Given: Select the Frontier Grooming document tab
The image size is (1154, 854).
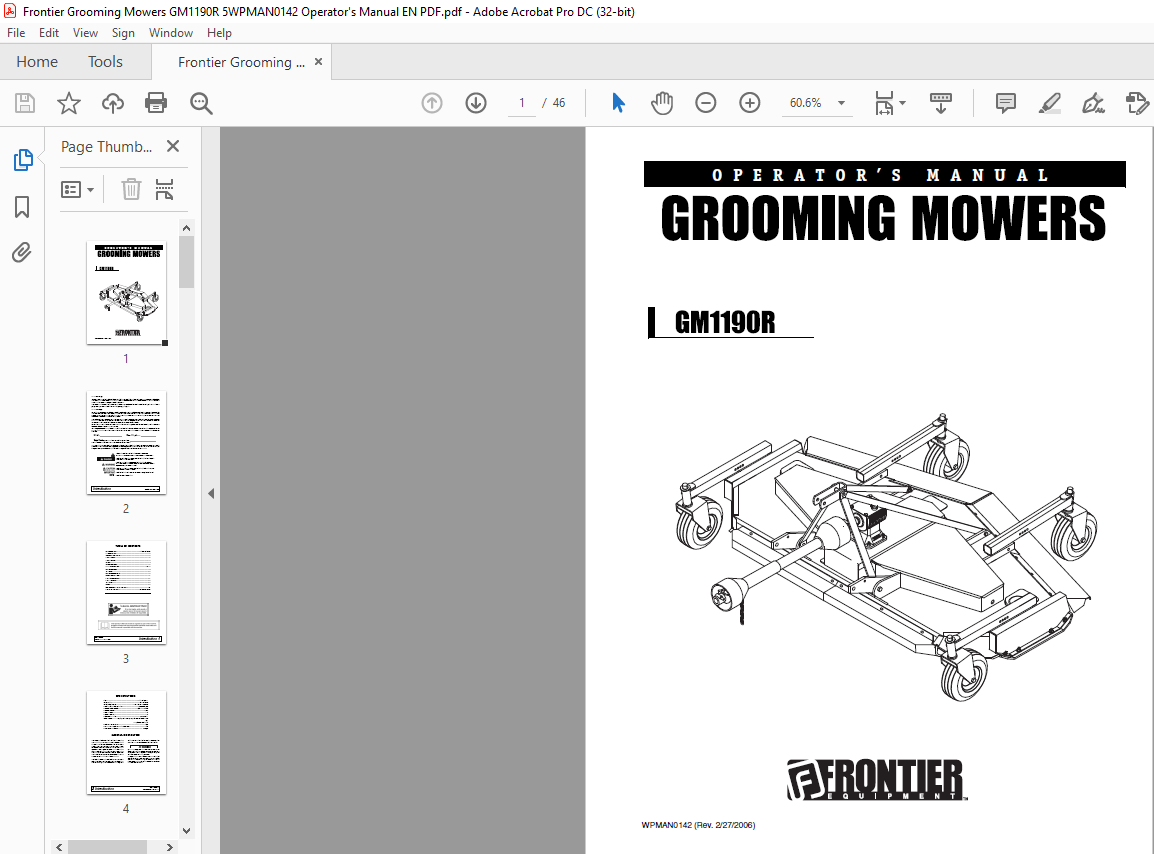Looking at the screenshot, I should [241, 63].
